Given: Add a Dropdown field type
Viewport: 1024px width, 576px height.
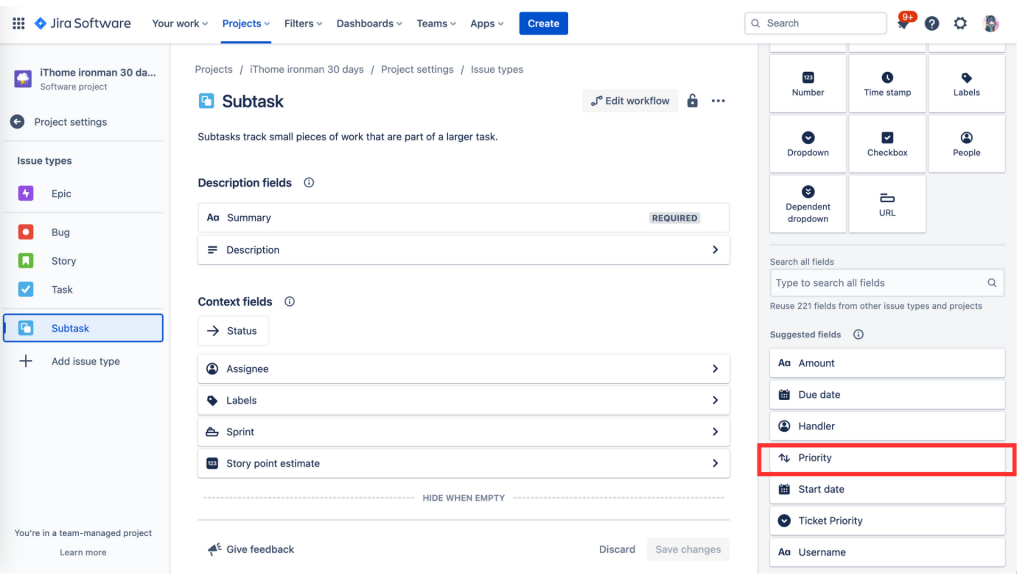Looking at the screenshot, I should [808, 144].
